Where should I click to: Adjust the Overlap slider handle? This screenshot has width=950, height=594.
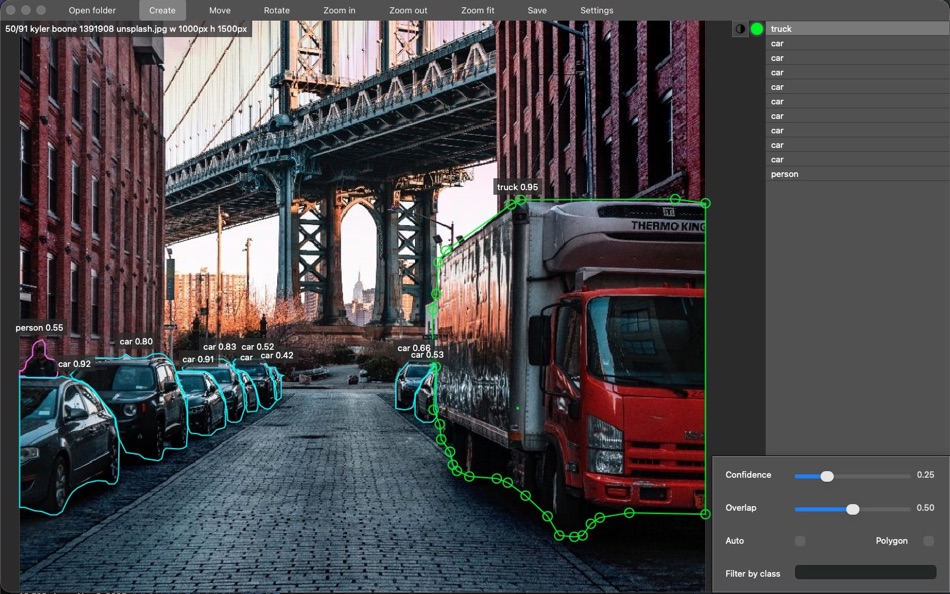click(852, 509)
